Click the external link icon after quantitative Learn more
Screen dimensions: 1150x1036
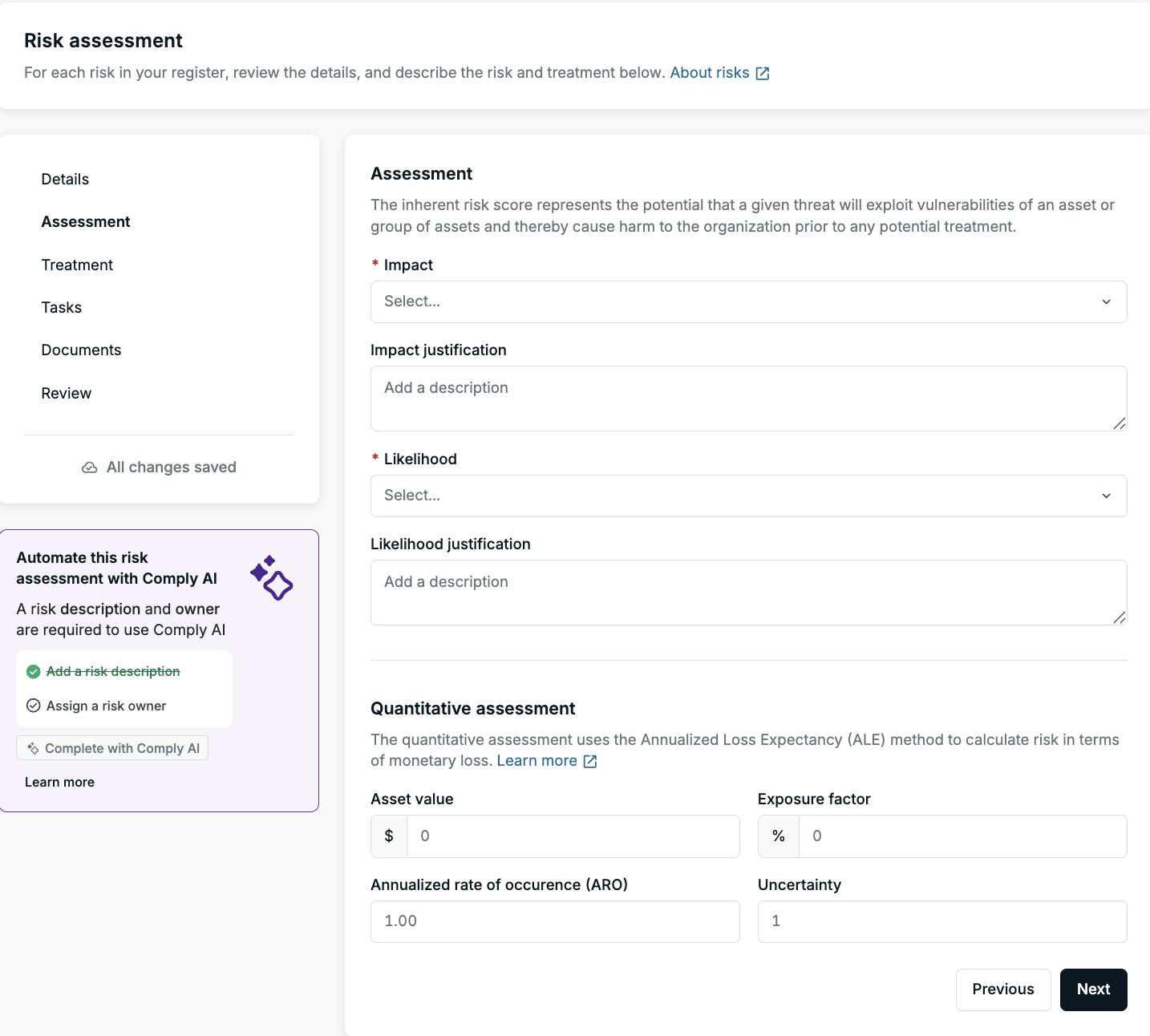click(590, 762)
